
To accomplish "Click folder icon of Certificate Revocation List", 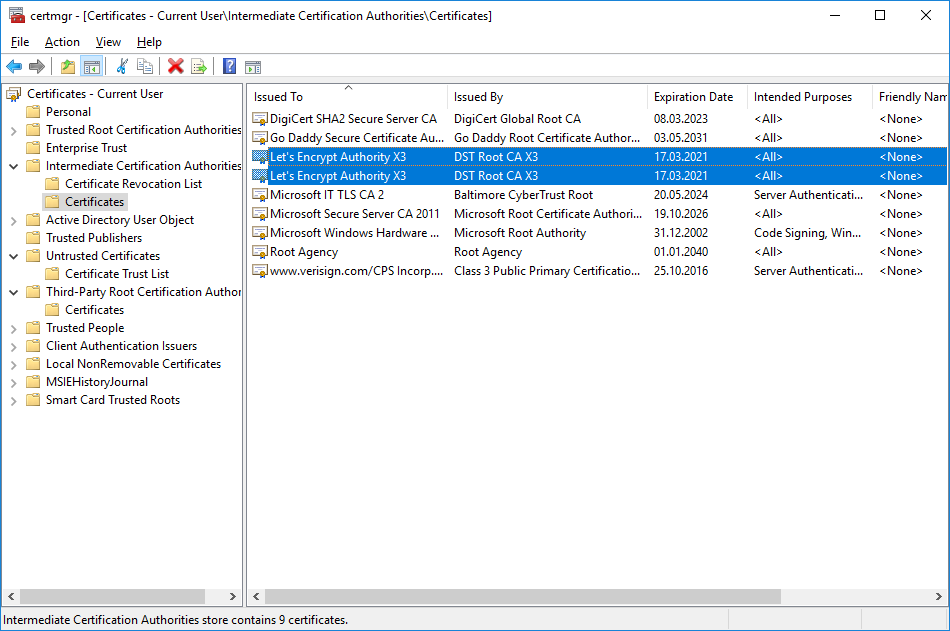I will click(x=53, y=184).
